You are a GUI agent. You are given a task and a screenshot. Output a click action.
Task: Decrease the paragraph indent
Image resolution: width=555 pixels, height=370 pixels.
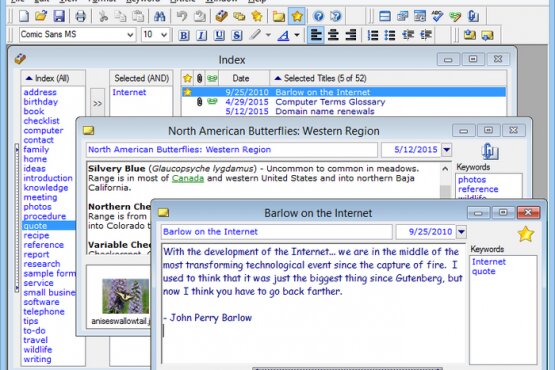[x=408, y=35]
